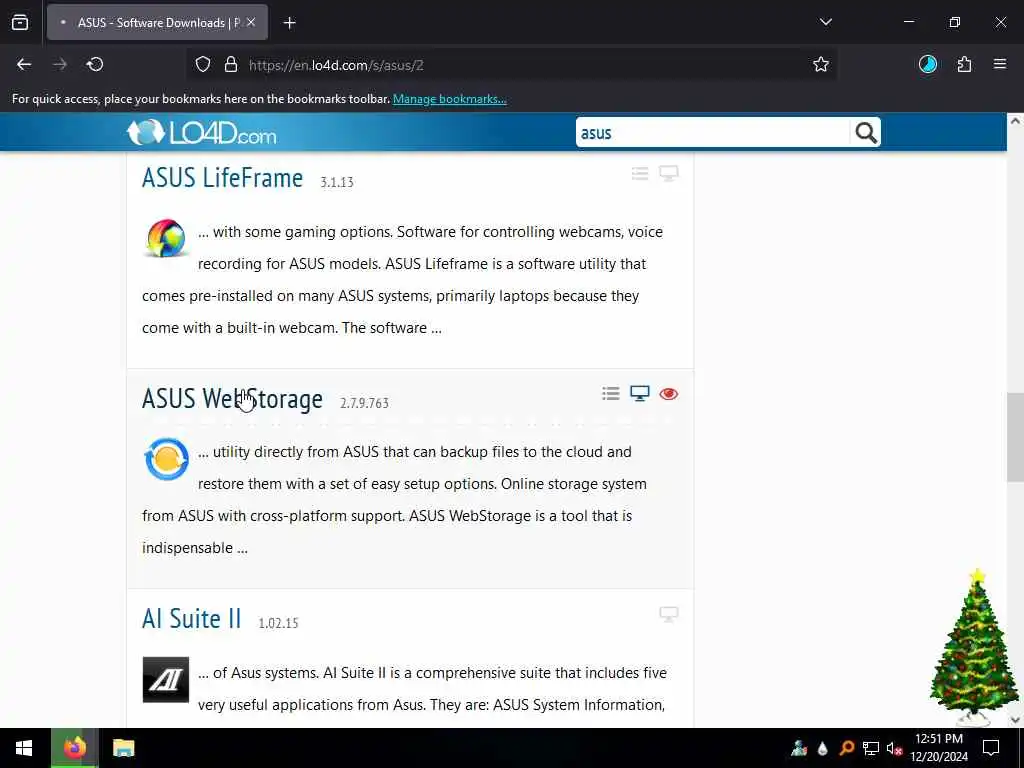Go back with the browser back arrow
Screen dimensions: 1024x768
(24, 65)
